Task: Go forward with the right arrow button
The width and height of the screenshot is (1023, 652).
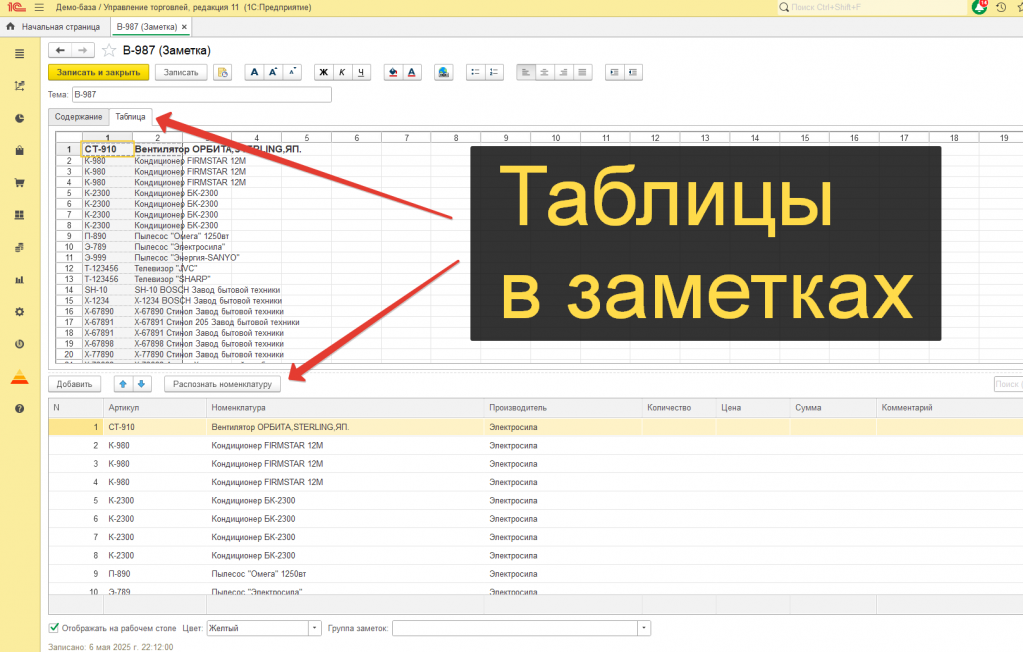Action: pyautogui.click(x=83, y=50)
